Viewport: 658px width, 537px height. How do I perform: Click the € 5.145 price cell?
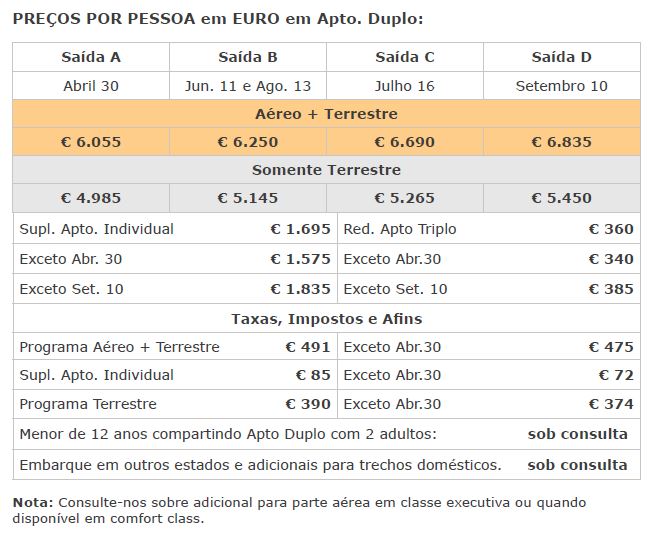point(248,198)
